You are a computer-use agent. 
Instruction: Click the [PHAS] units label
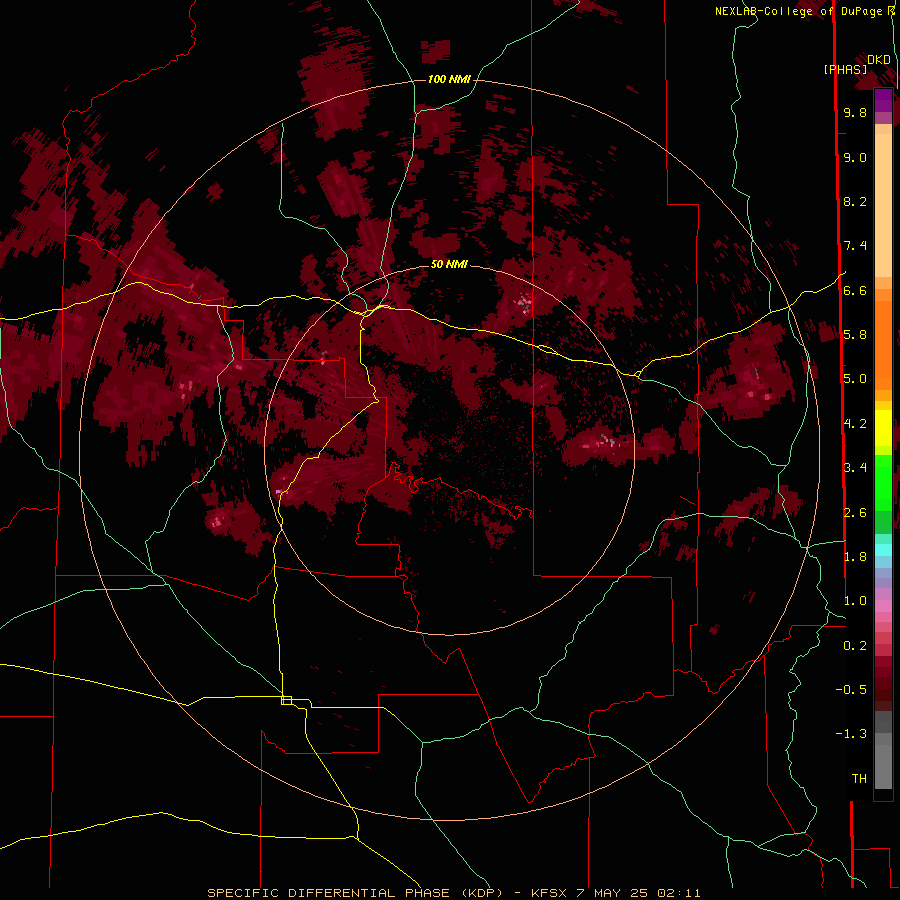pos(845,69)
